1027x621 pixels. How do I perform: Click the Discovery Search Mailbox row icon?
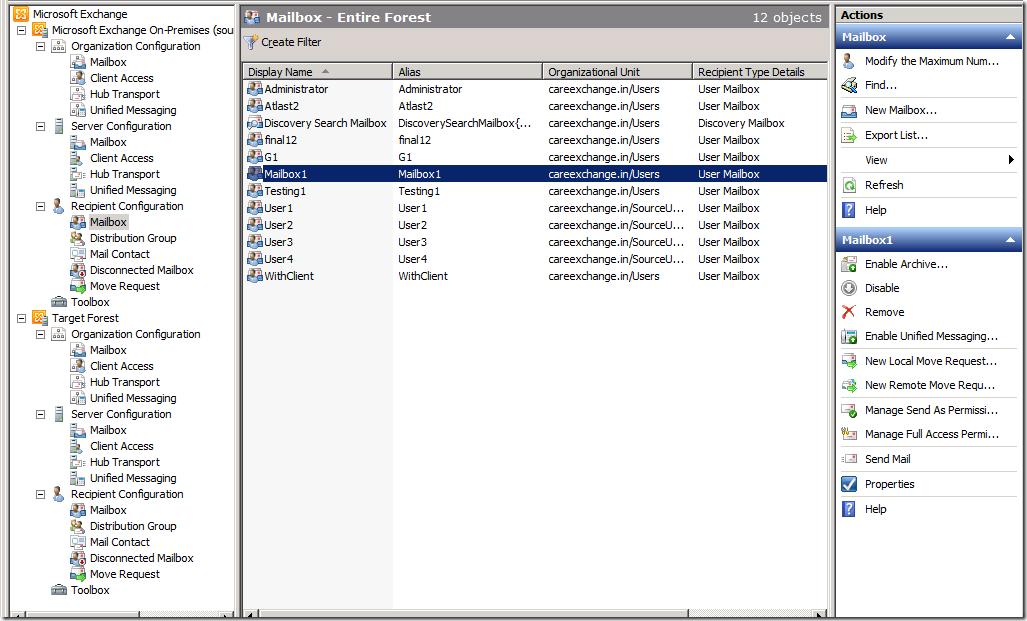255,122
